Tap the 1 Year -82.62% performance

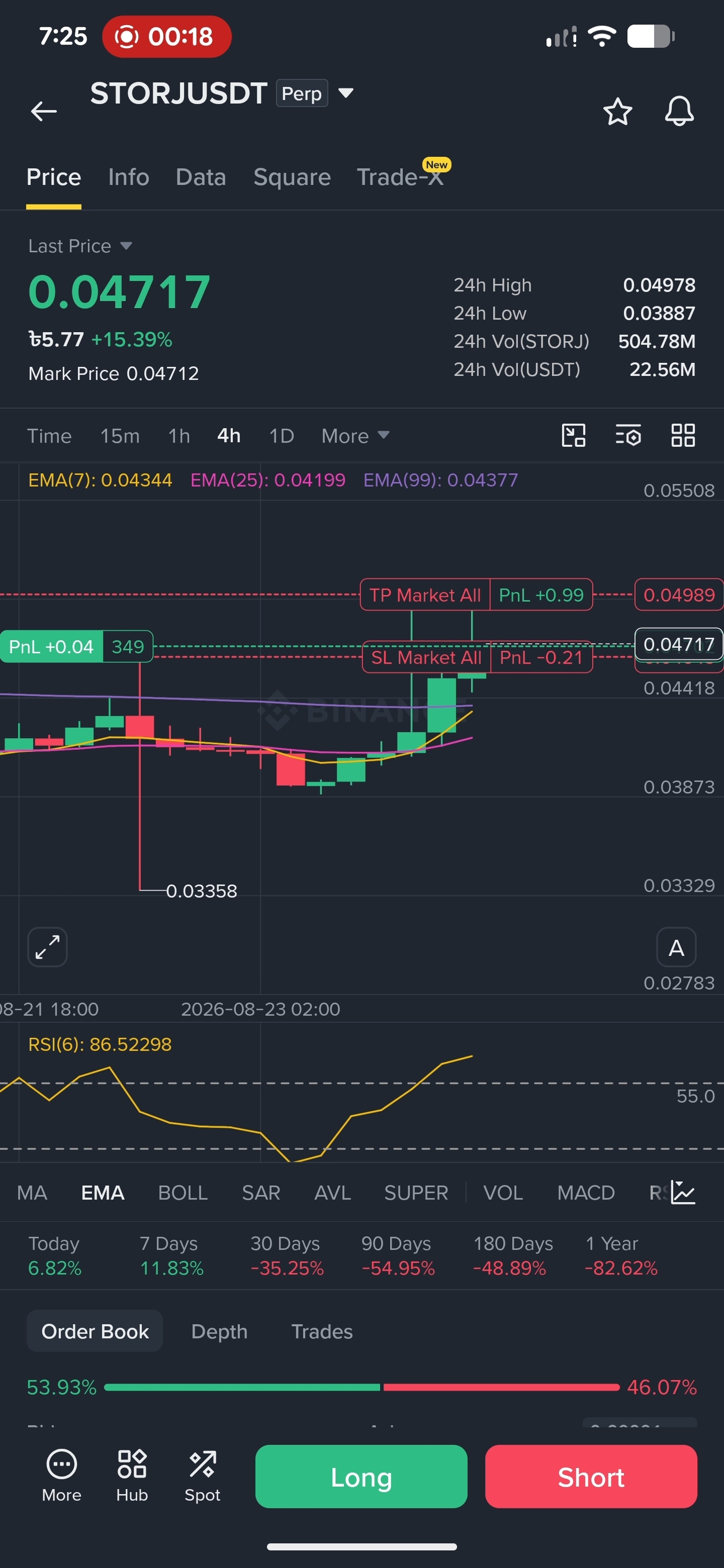pyautogui.click(x=621, y=1255)
